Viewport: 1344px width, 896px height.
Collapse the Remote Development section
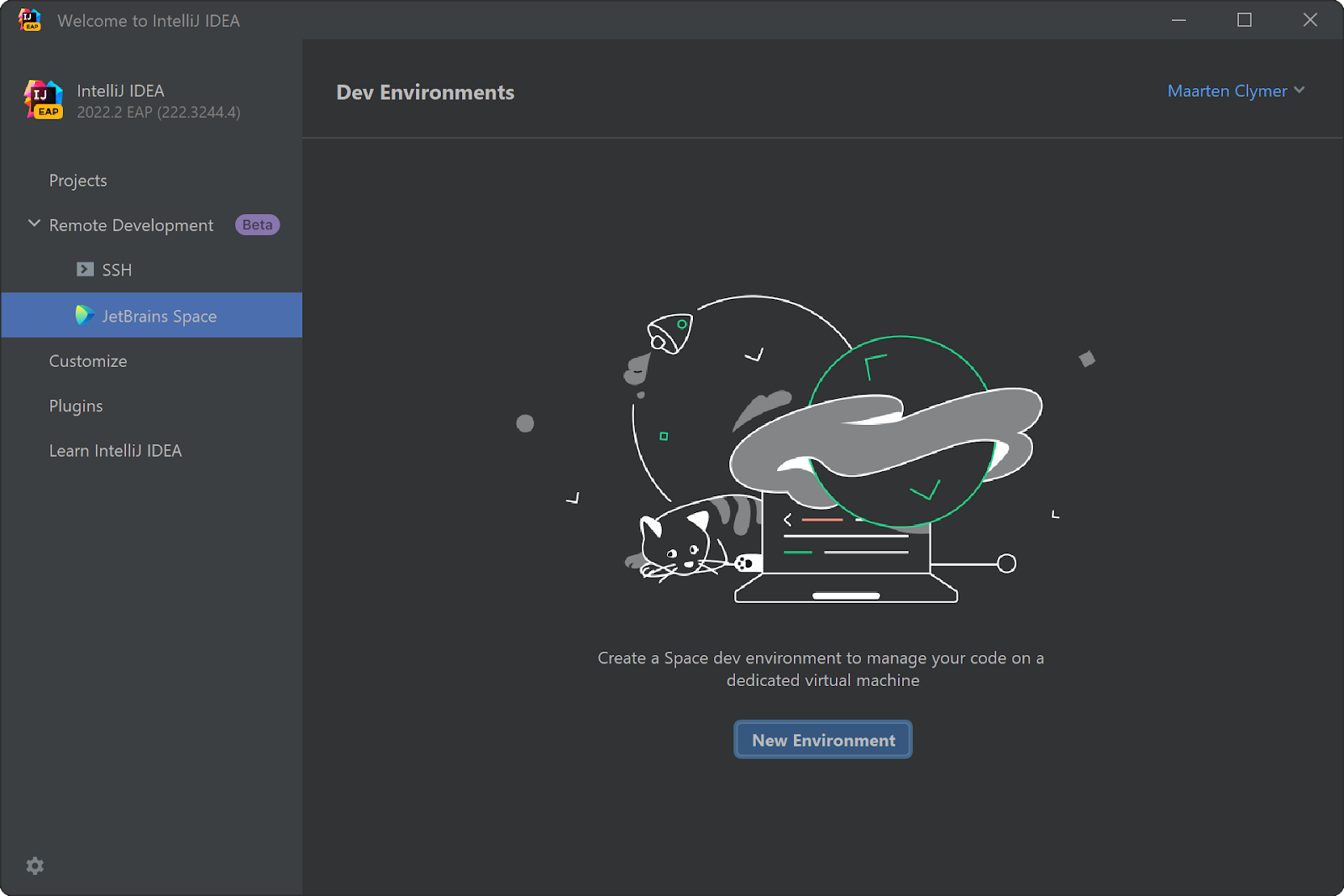click(x=34, y=223)
